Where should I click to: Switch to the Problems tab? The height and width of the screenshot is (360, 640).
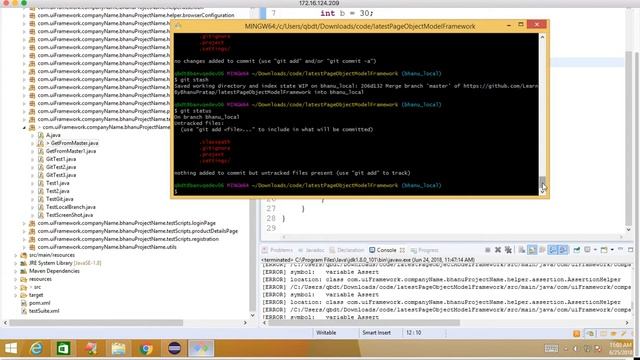(278, 250)
